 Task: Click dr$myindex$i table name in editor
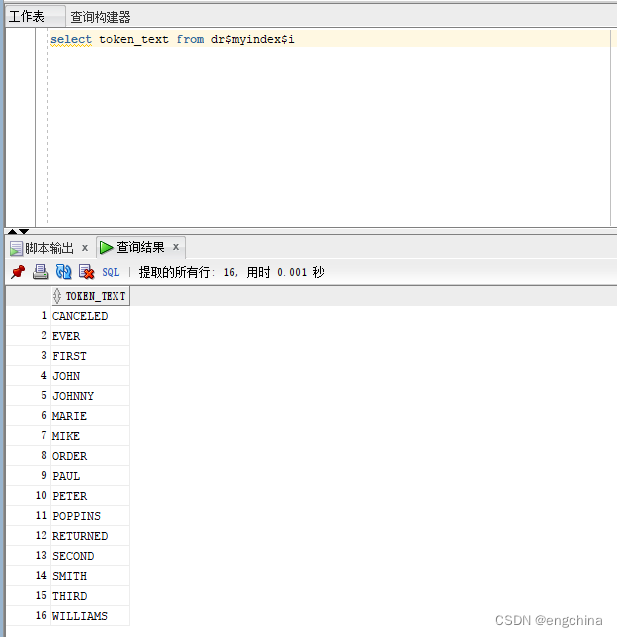click(253, 39)
